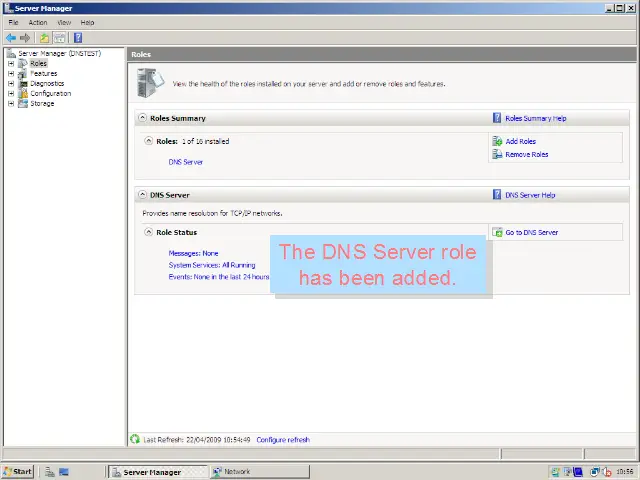Screen dimensions: 640x480
Task: Open the Action menu
Action: coord(38,22)
